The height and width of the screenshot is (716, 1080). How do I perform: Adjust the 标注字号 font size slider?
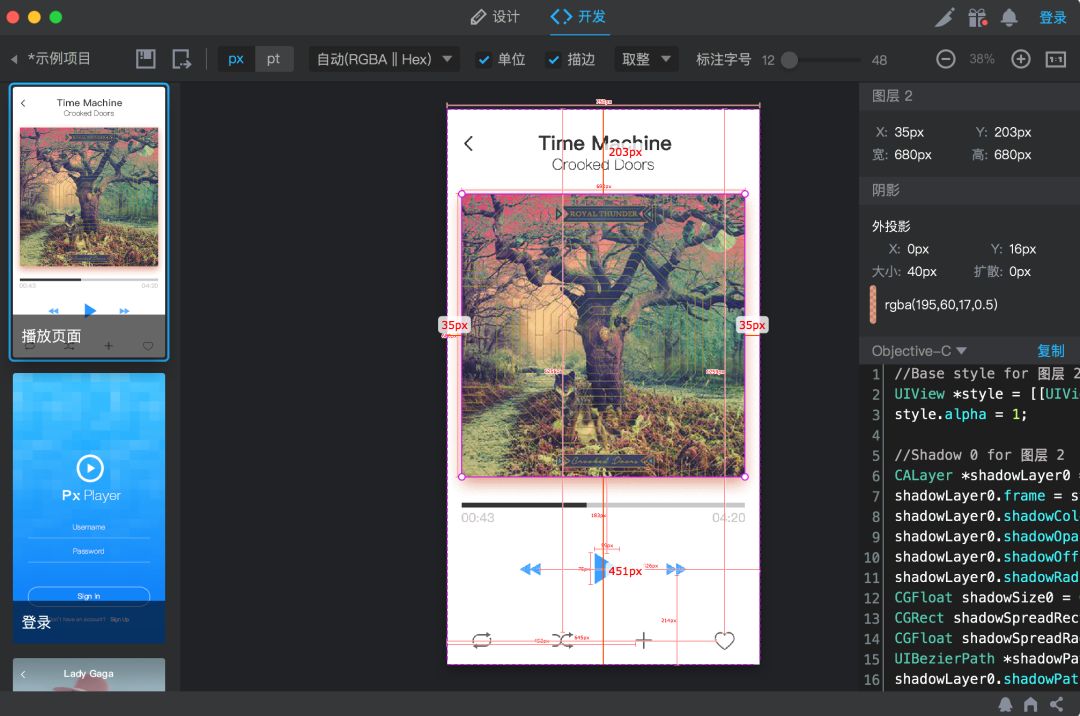790,60
